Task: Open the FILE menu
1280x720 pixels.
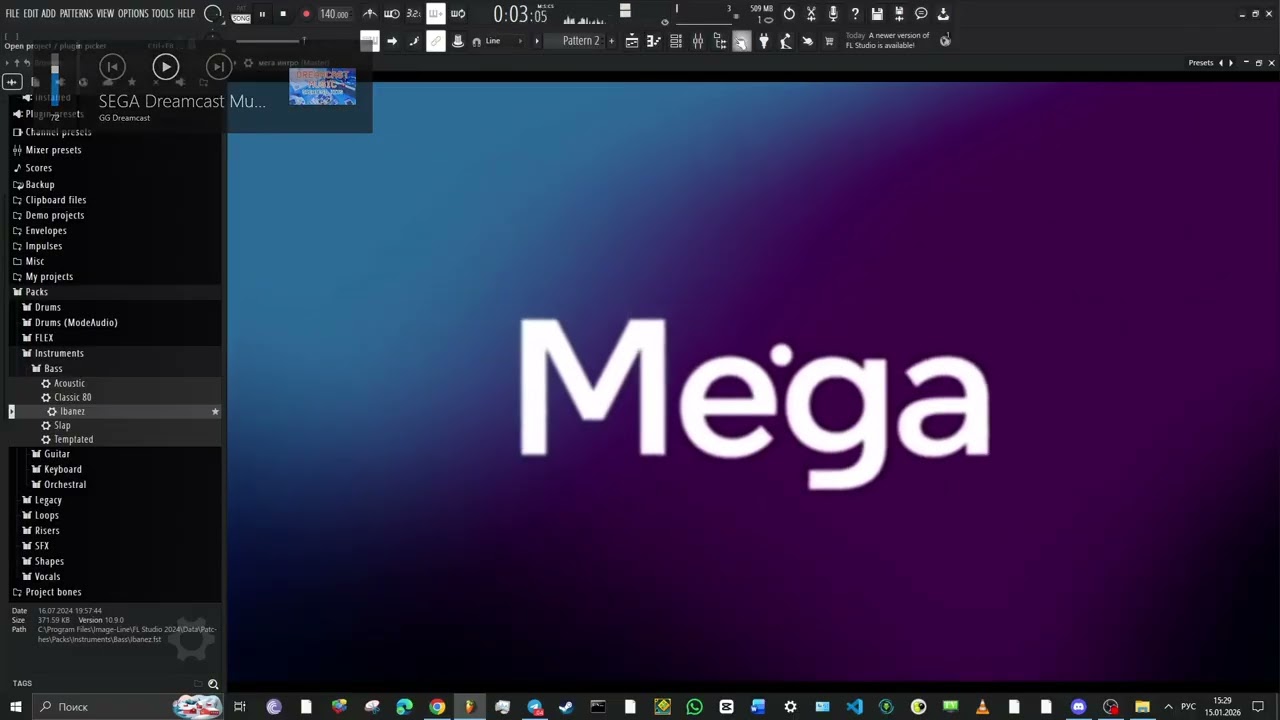Action: click(x=12, y=14)
